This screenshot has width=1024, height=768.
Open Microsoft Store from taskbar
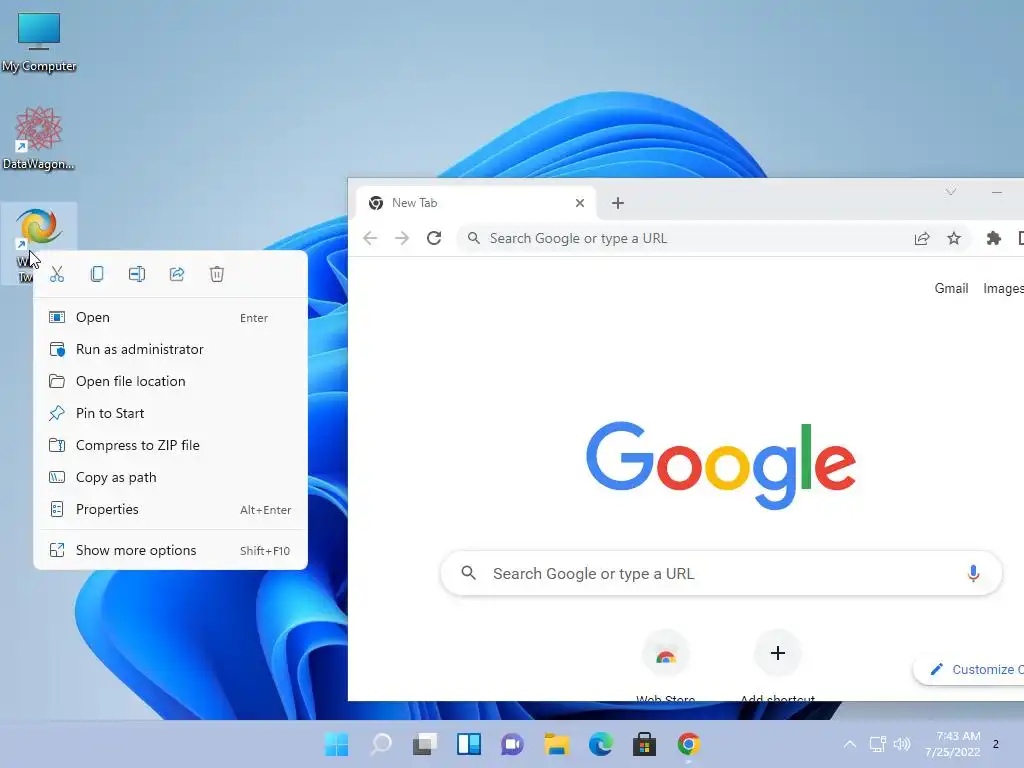(x=645, y=744)
